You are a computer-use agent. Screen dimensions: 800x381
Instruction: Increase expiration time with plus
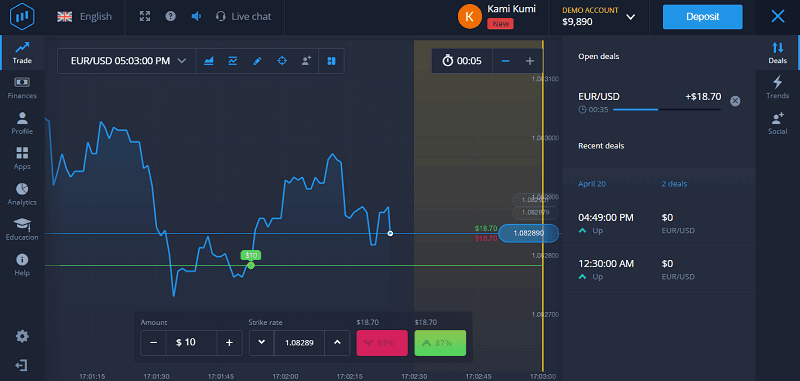point(530,61)
